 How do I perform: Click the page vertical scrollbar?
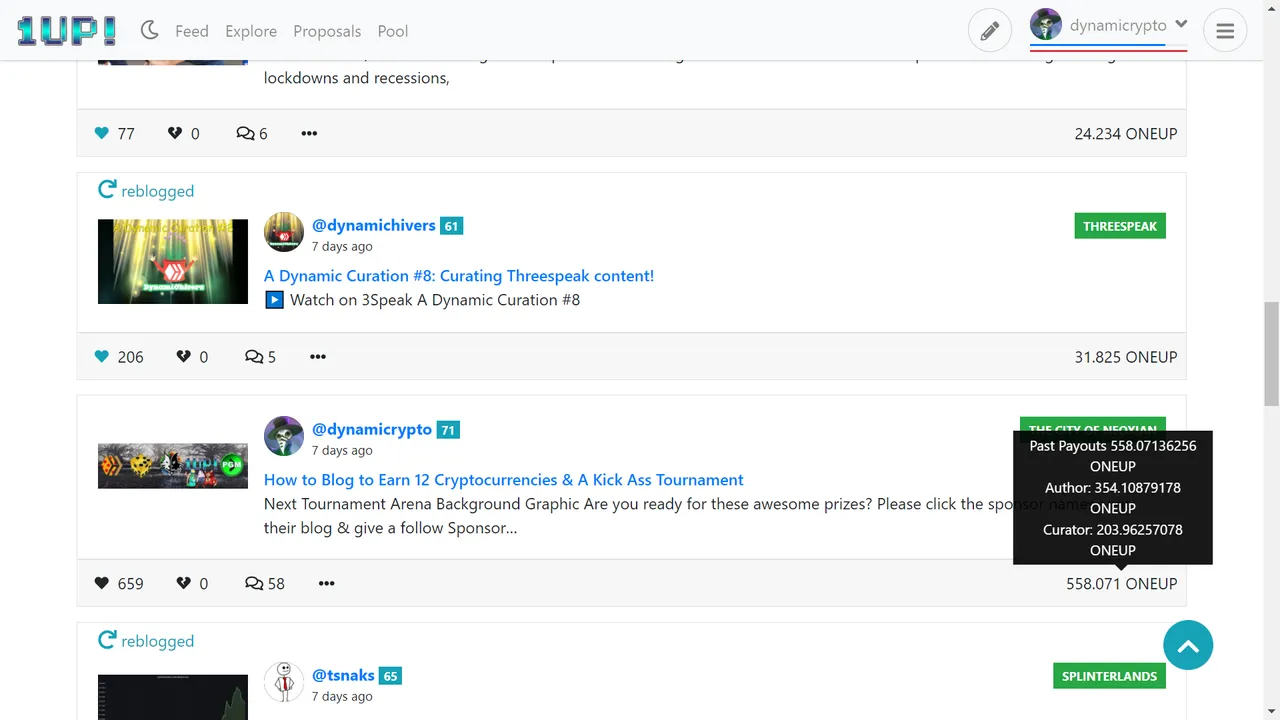(x=1271, y=355)
